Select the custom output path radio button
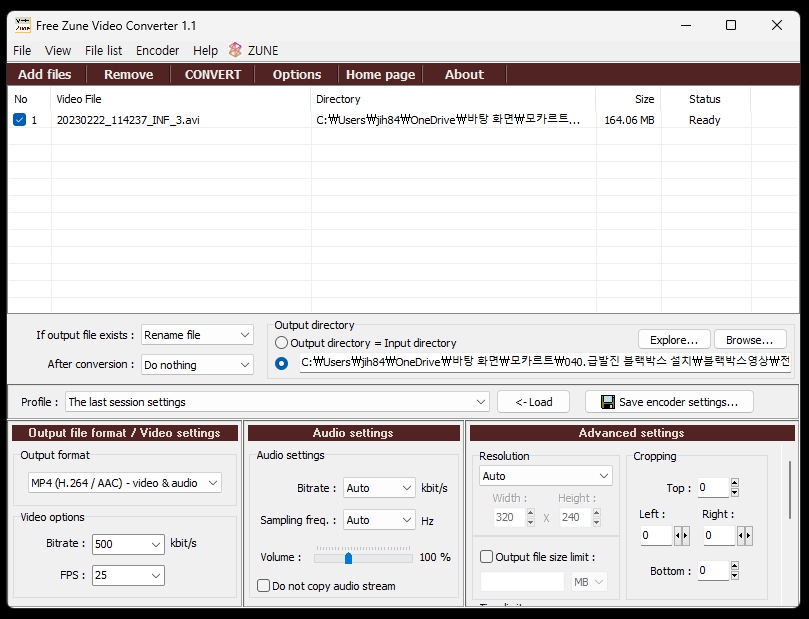The image size is (809, 619). (281, 363)
